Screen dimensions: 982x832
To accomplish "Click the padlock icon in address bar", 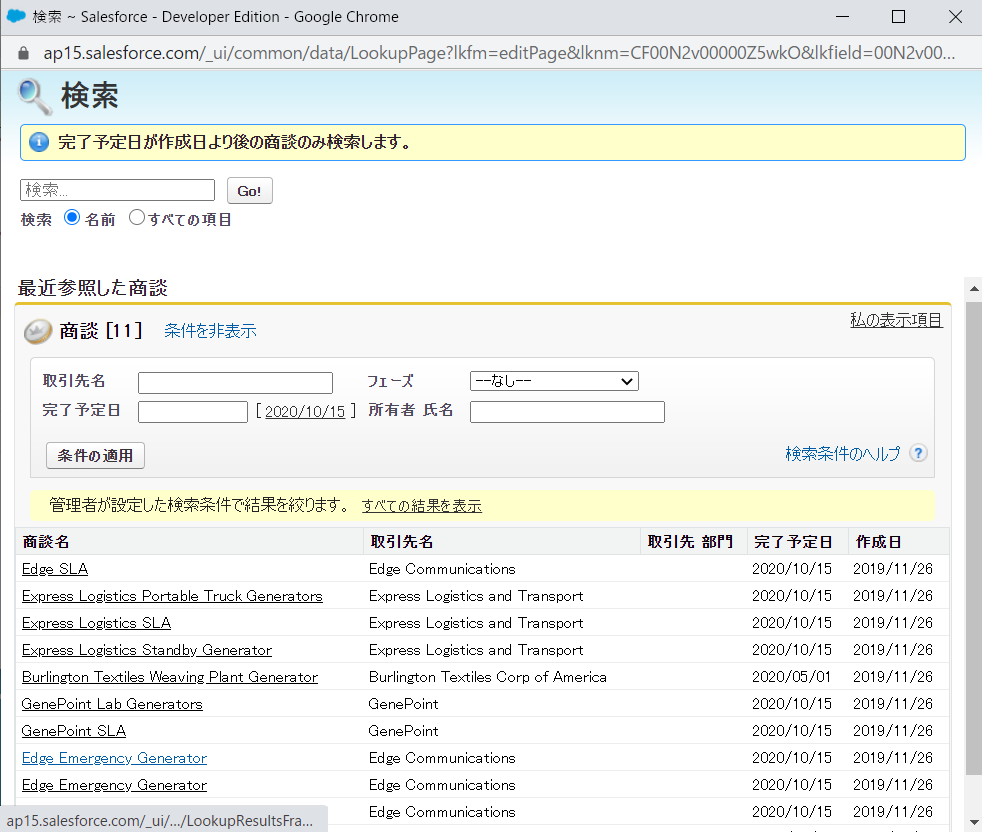I will [23, 53].
